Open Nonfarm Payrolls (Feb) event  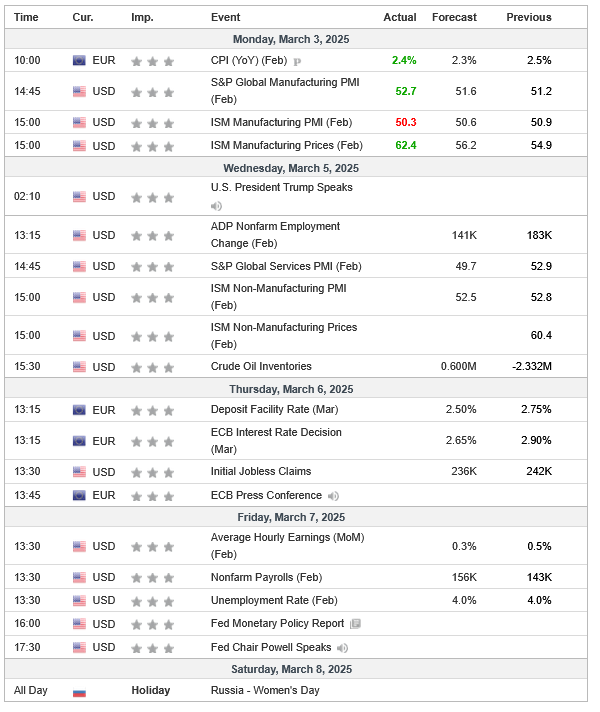pyautogui.click(x=266, y=578)
